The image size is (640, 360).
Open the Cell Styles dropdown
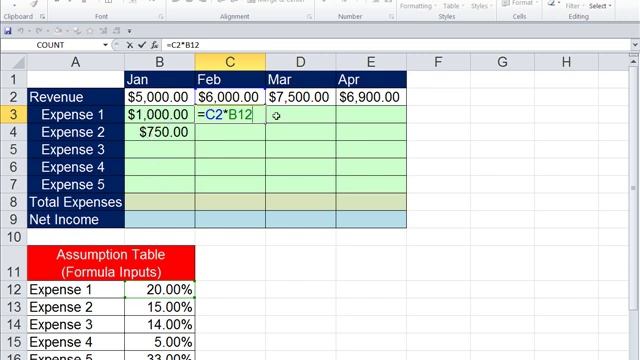(481, 6)
